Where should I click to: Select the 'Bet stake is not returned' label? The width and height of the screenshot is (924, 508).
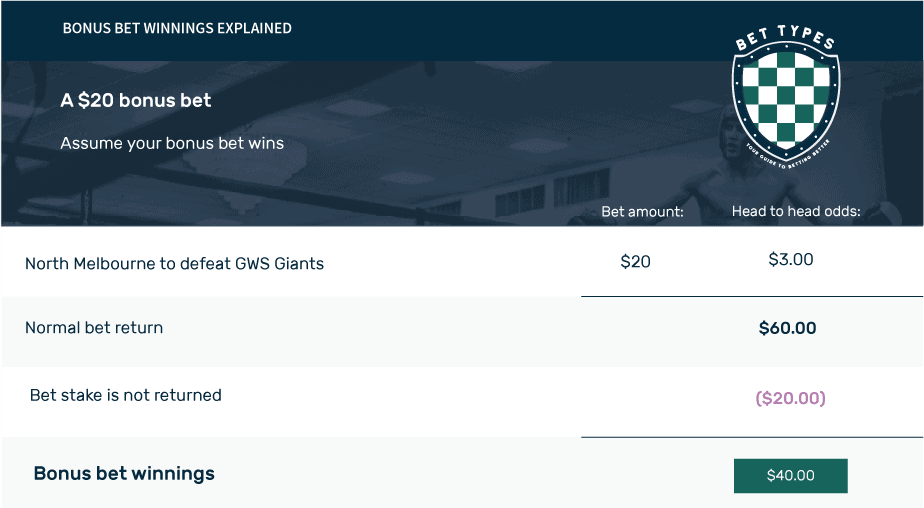[126, 395]
